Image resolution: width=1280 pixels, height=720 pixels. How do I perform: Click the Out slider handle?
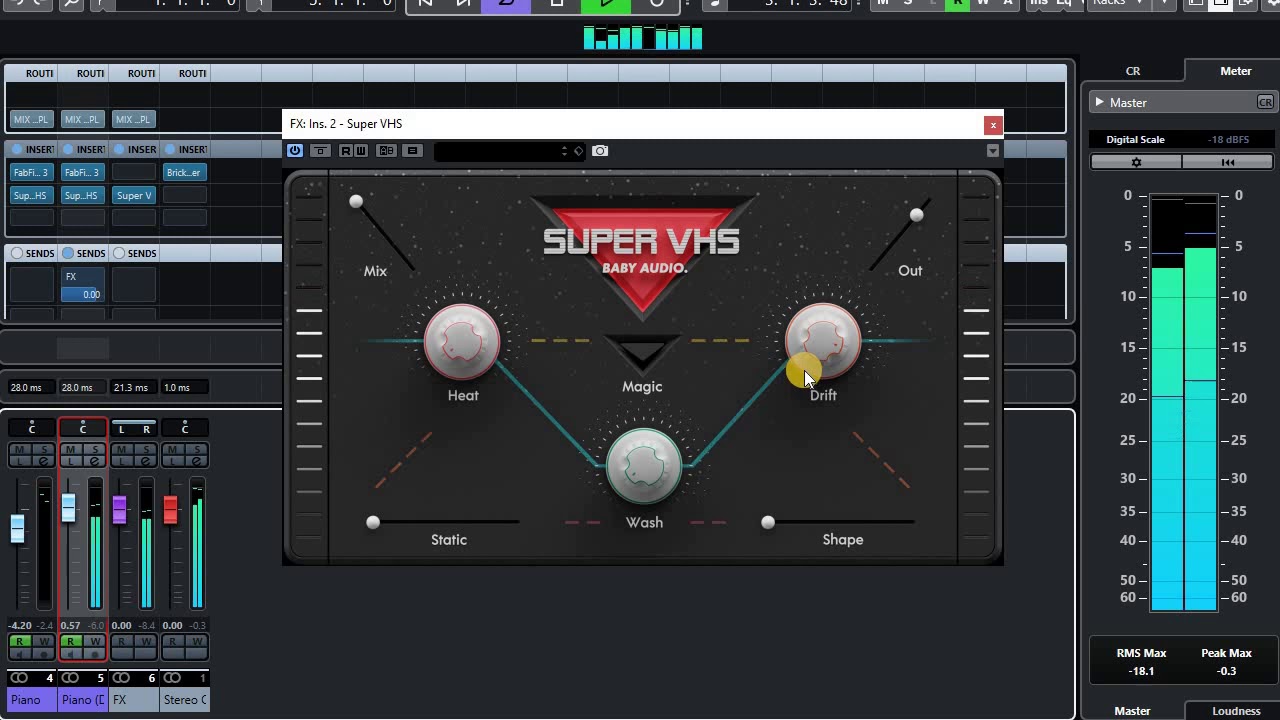pyautogui.click(x=916, y=215)
